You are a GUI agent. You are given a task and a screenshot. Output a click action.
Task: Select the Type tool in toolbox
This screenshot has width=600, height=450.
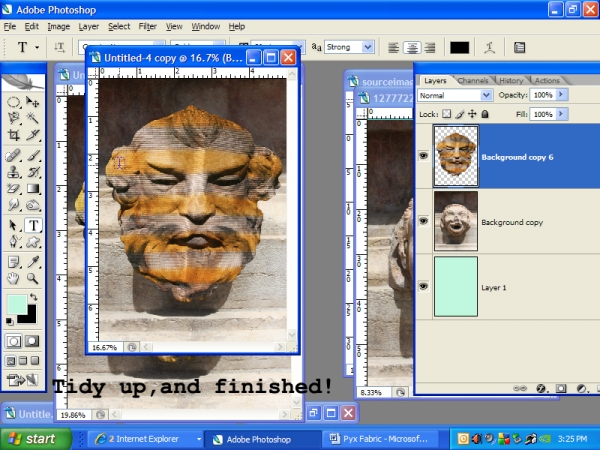coord(33,225)
